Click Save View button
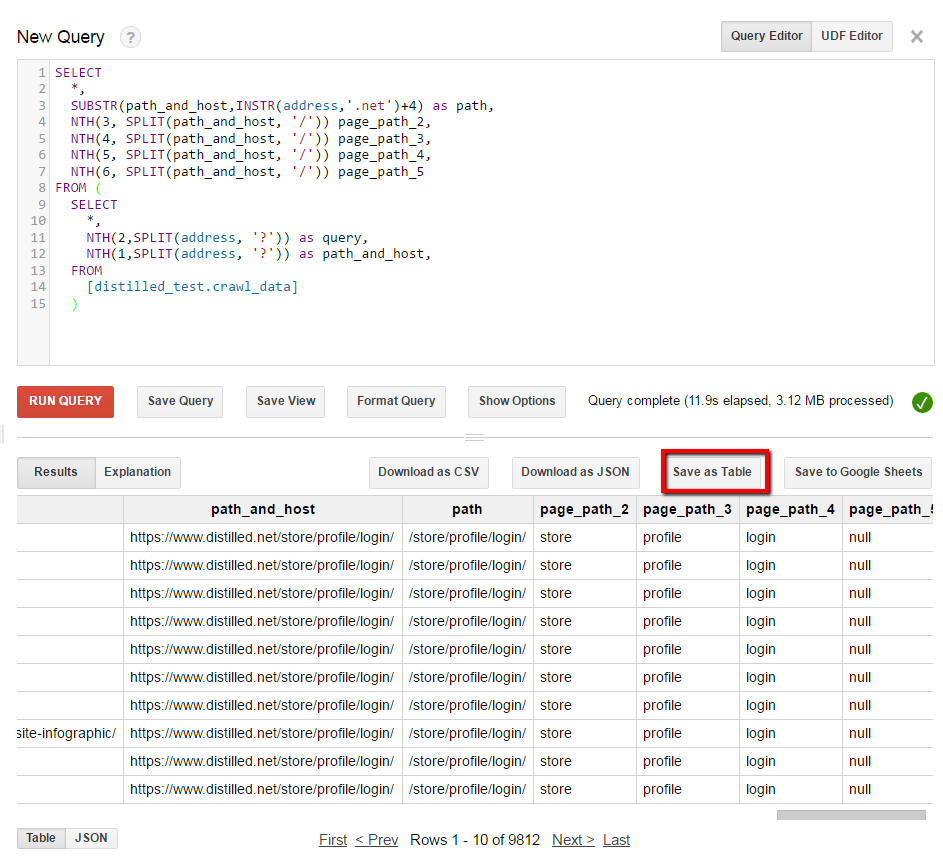943x858 pixels. click(286, 401)
